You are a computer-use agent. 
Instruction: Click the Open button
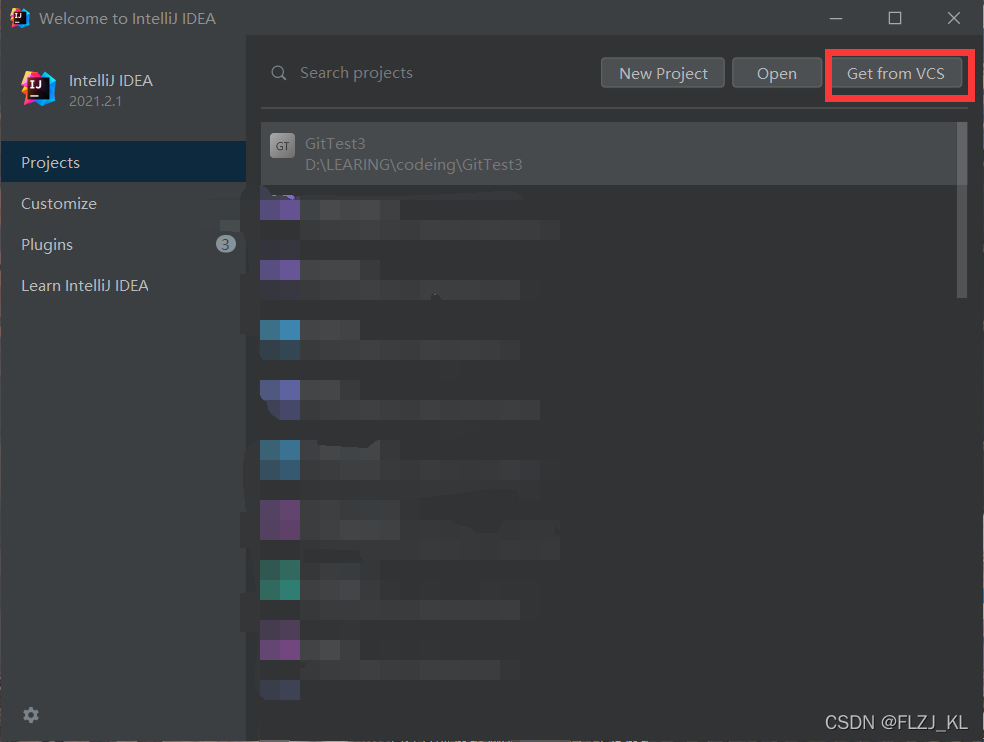pyautogui.click(x=777, y=73)
